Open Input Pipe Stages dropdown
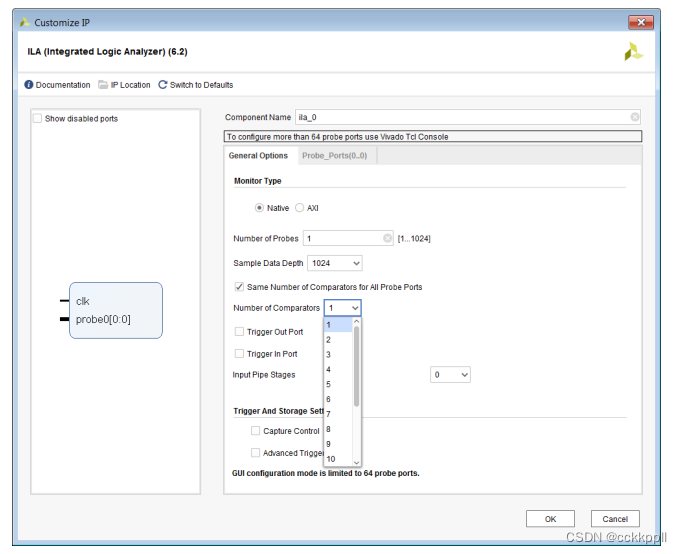The height and width of the screenshot is (554, 682). 450,374
